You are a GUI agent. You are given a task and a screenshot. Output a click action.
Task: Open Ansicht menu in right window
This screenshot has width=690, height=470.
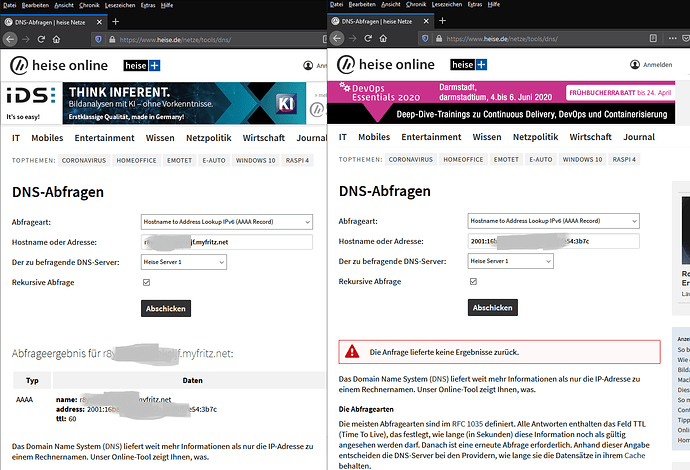[391, 4]
